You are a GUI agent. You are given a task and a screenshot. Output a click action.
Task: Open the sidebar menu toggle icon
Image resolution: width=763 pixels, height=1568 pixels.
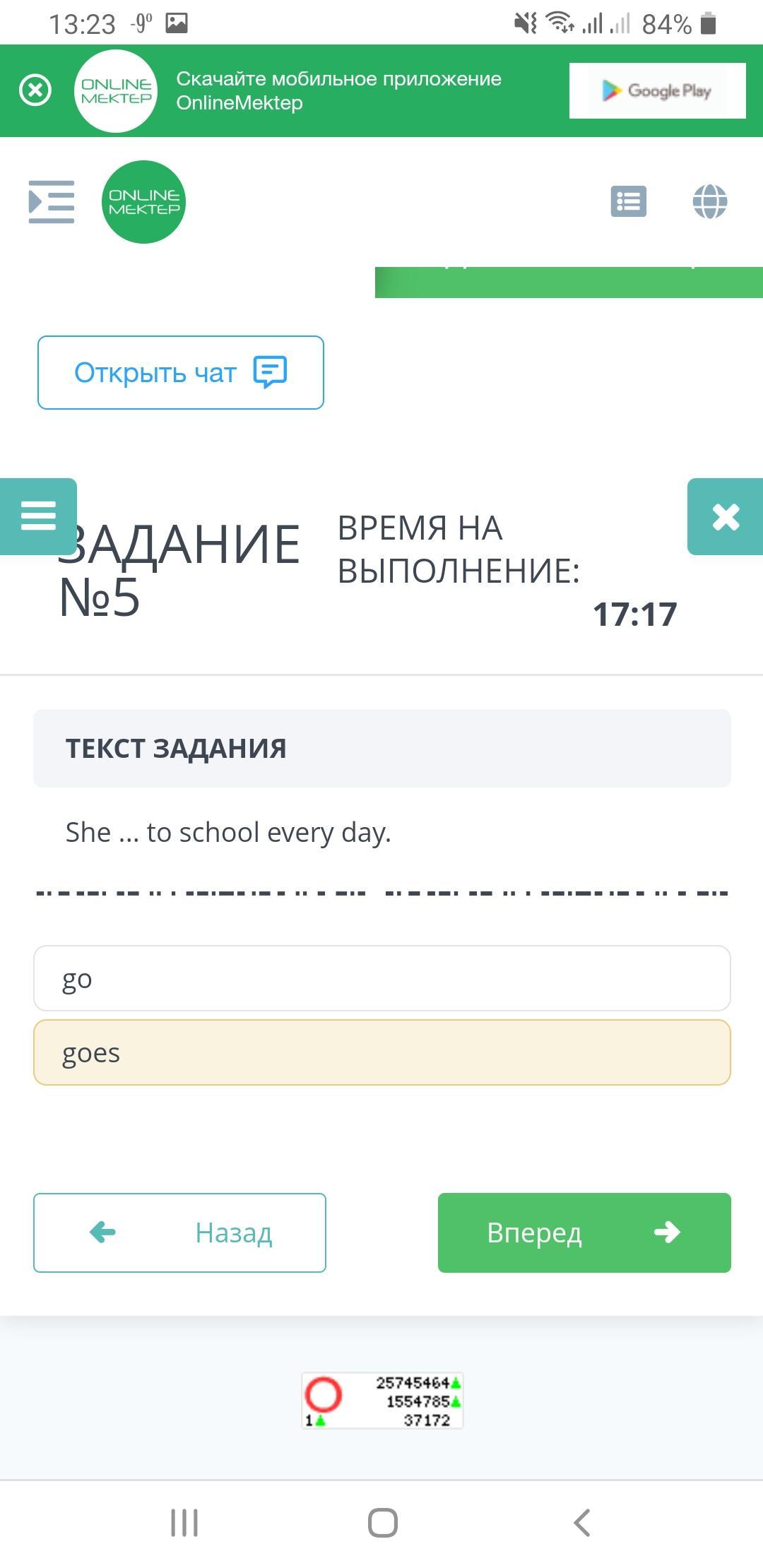click(51, 202)
